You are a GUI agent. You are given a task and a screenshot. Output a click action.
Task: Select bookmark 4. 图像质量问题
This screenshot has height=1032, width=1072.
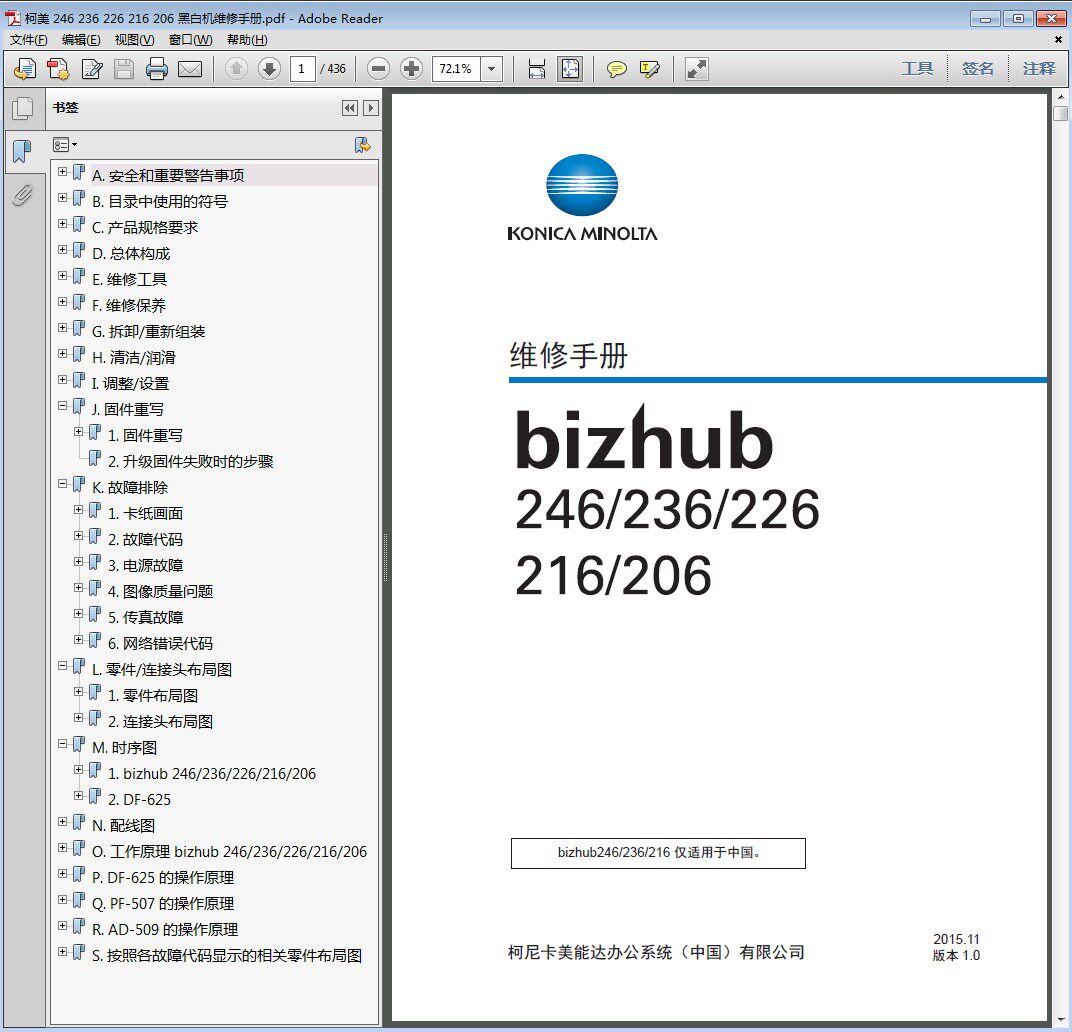click(160, 592)
